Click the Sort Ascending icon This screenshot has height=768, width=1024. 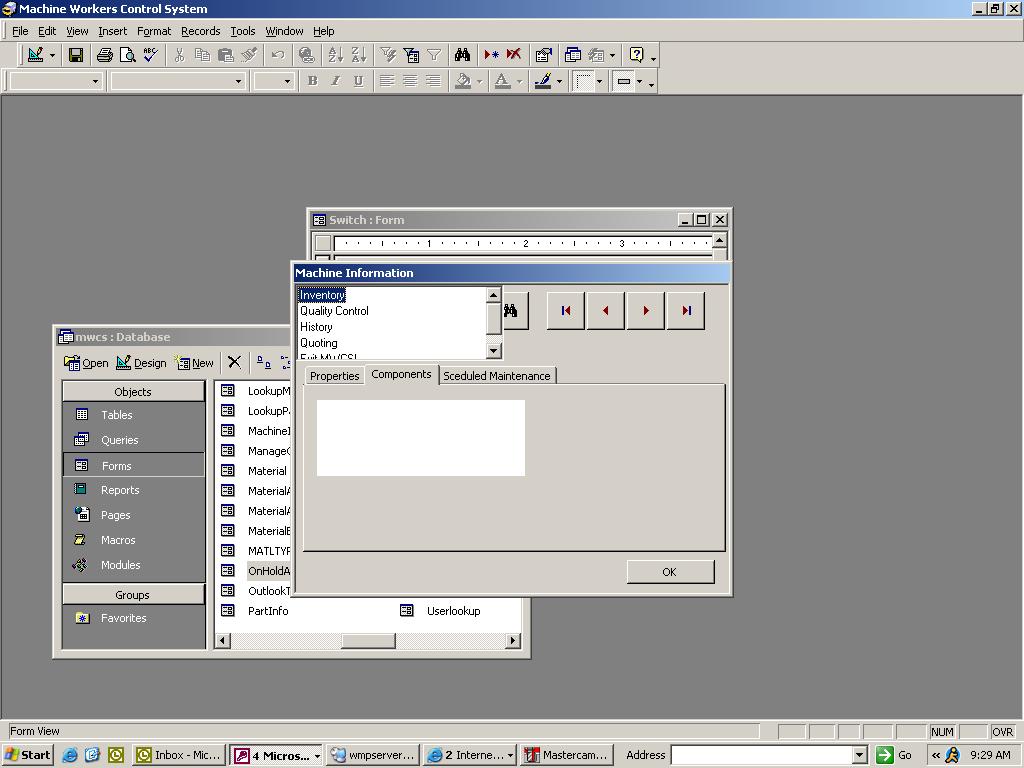pos(335,55)
